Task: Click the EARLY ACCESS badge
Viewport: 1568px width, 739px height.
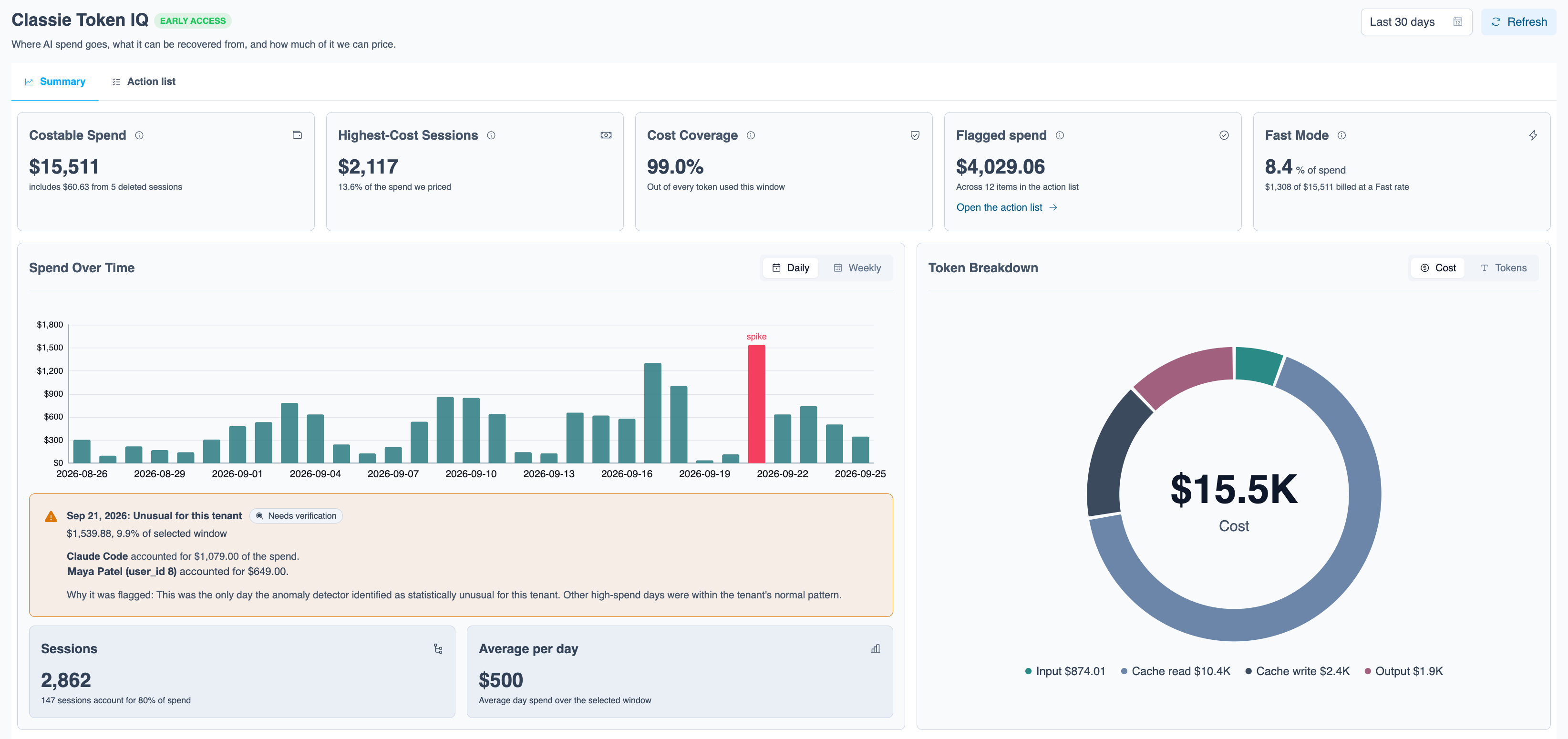Action: [192, 21]
